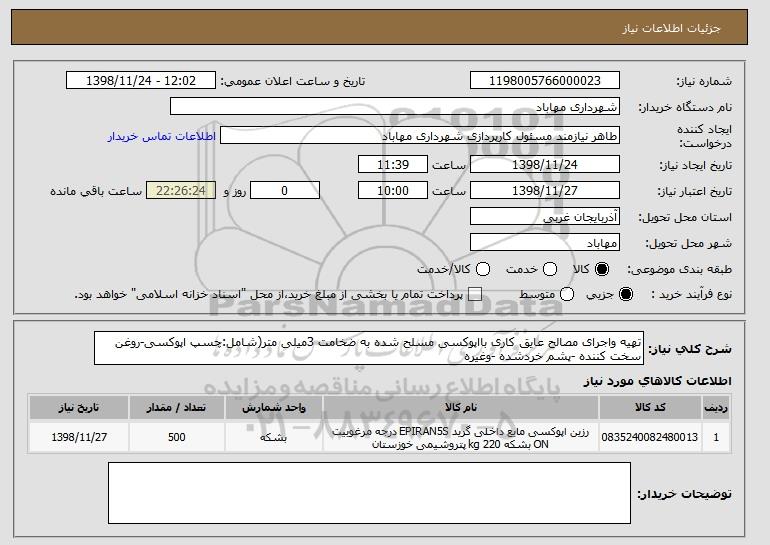
Task: Select the خدمت radio button
Action: [x=550, y=269]
